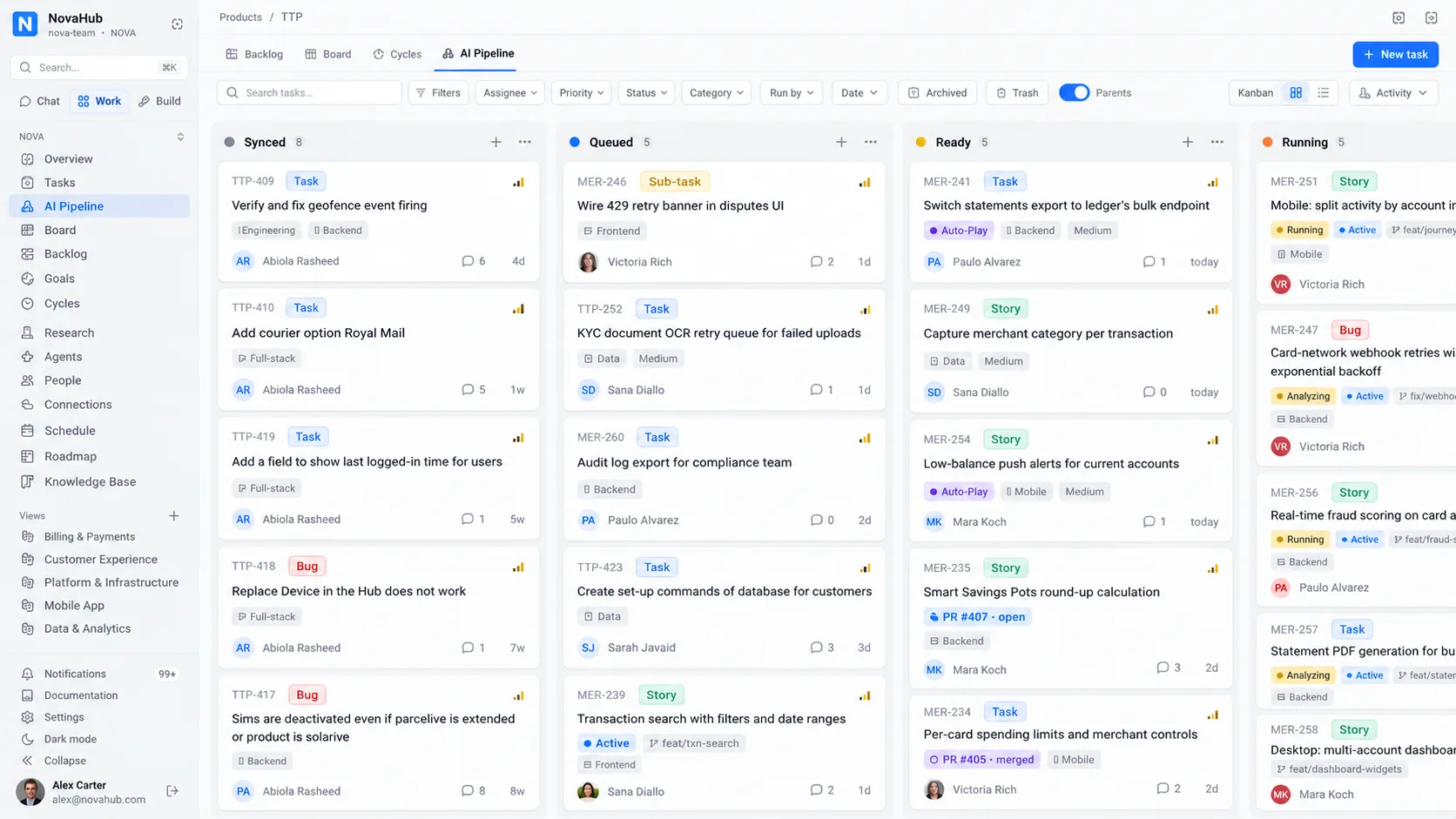1456x819 pixels.
Task: Add a card to the Ready column
Action: coord(1188,142)
